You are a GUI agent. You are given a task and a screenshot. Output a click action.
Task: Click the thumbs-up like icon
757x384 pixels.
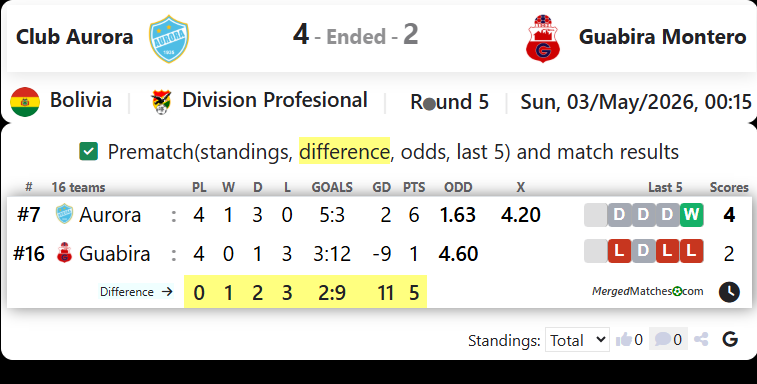(x=624, y=340)
